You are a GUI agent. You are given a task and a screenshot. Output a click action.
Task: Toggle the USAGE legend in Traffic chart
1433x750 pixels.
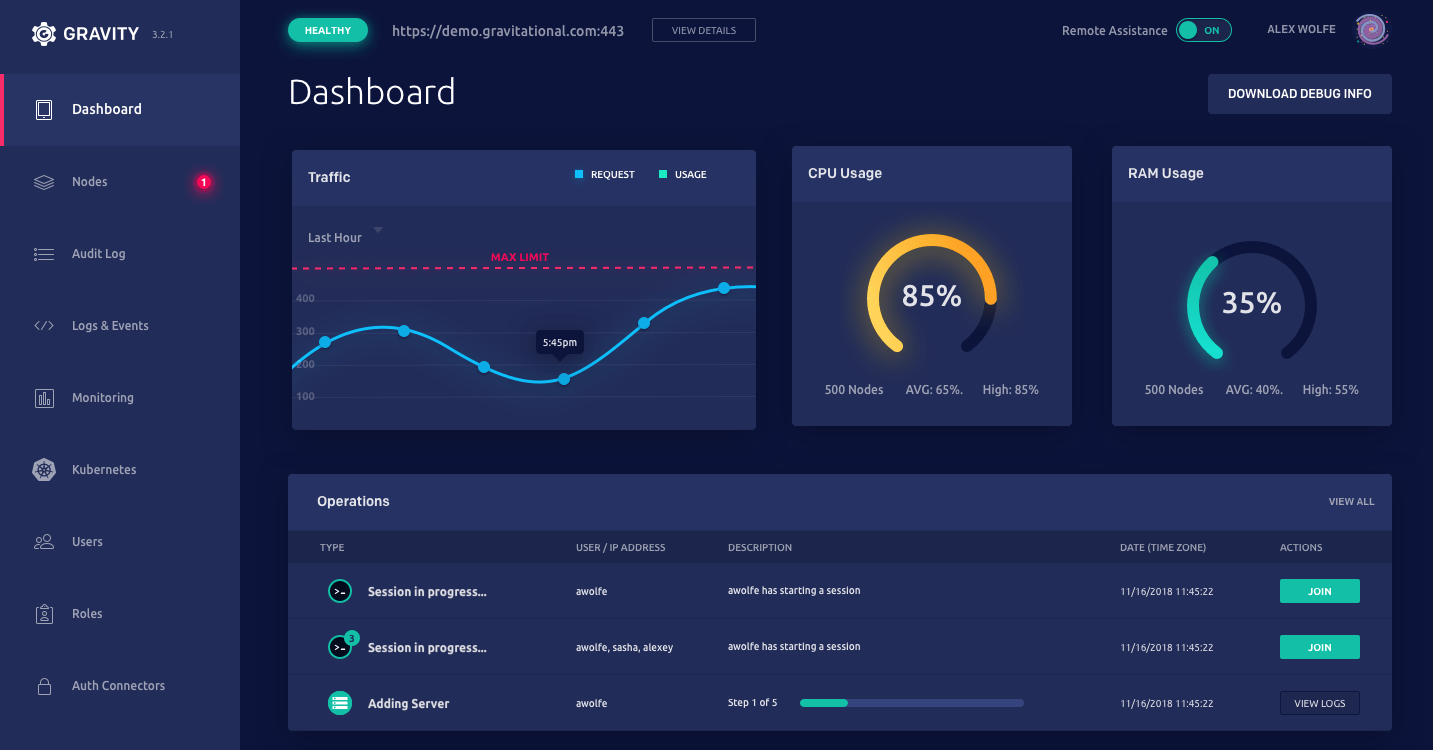click(682, 174)
